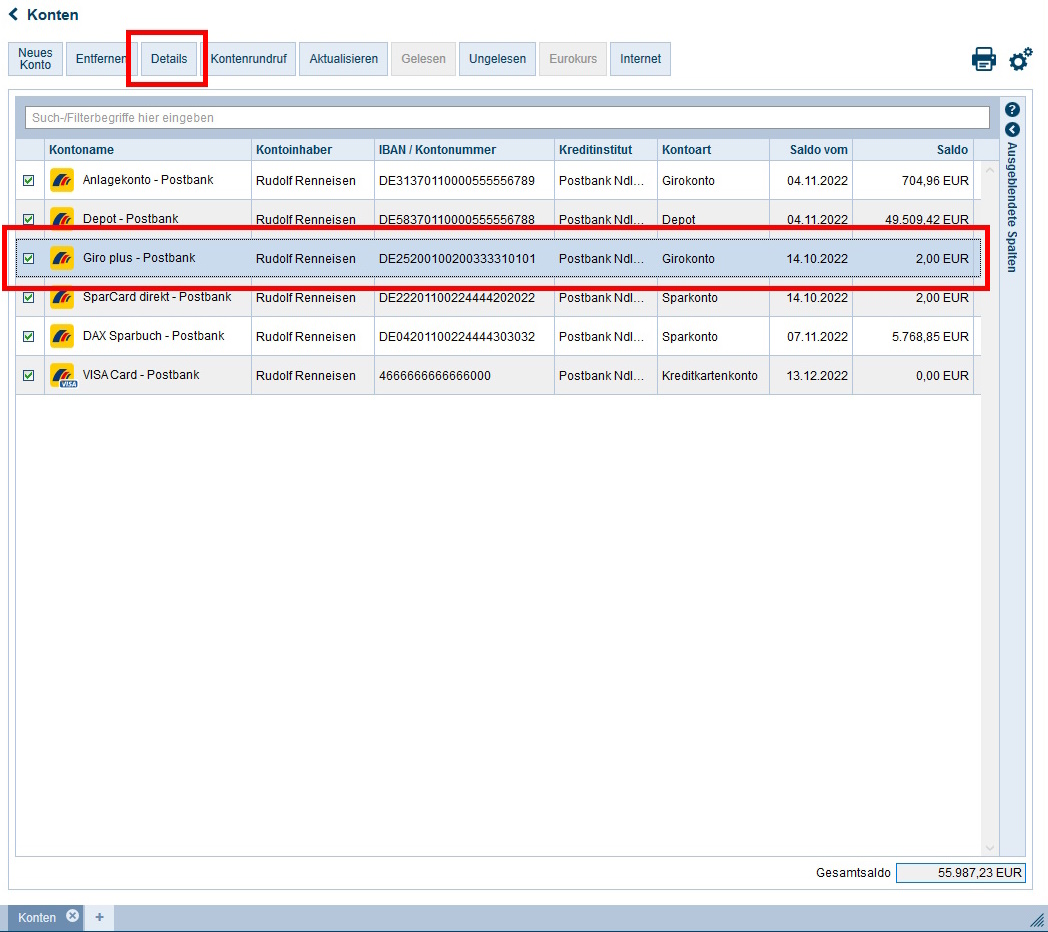Close the Konten tab with X
The width and height of the screenshot is (1048, 932).
[x=72, y=916]
